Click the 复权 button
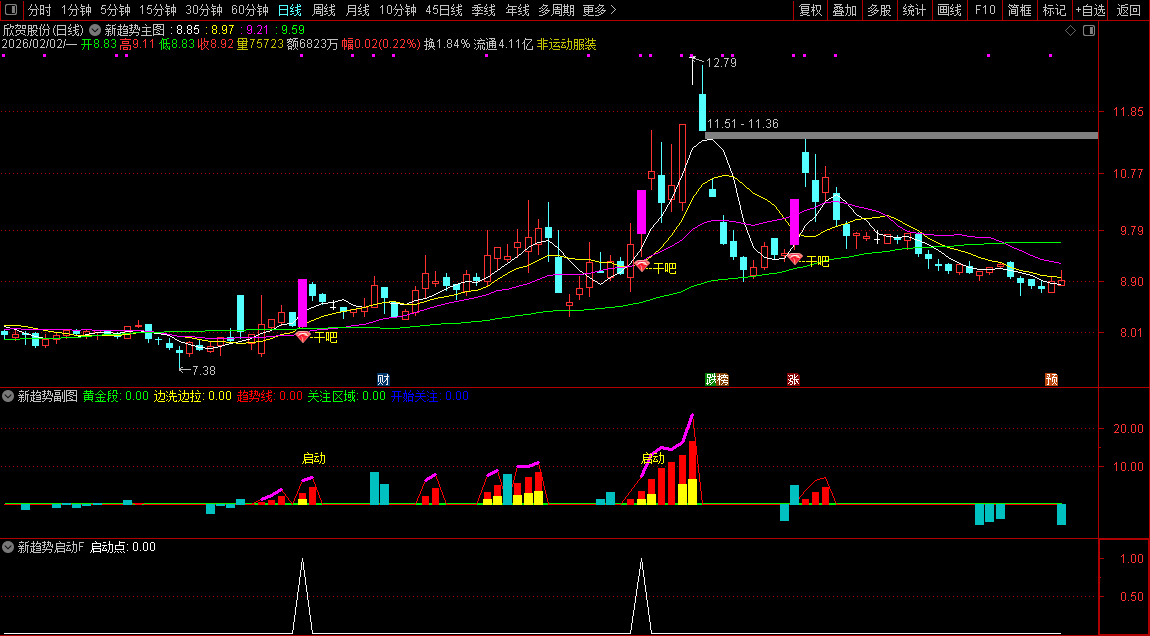This screenshot has width=1150, height=636. pyautogui.click(x=810, y=10)
